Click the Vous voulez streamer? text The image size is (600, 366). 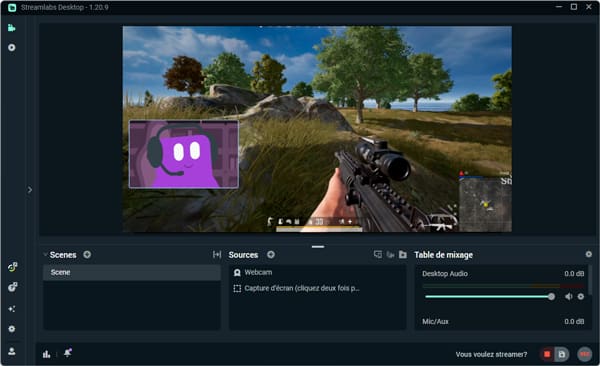point(491,355)
